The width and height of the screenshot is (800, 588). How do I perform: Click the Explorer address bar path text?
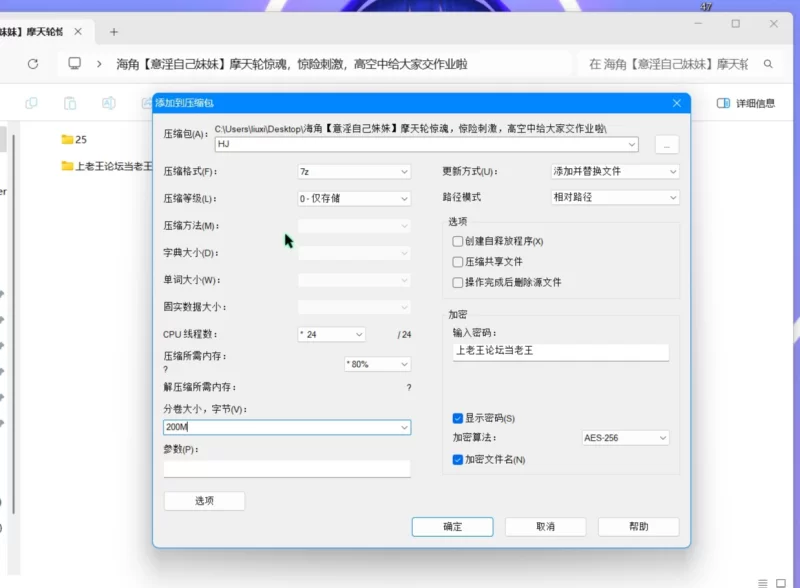click(292, 64)
